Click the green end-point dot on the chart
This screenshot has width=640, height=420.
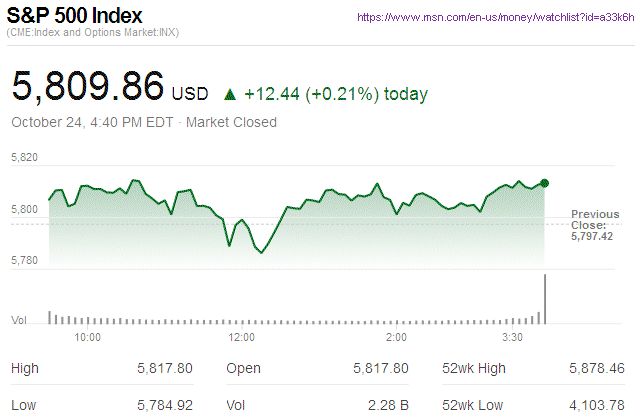544,183
